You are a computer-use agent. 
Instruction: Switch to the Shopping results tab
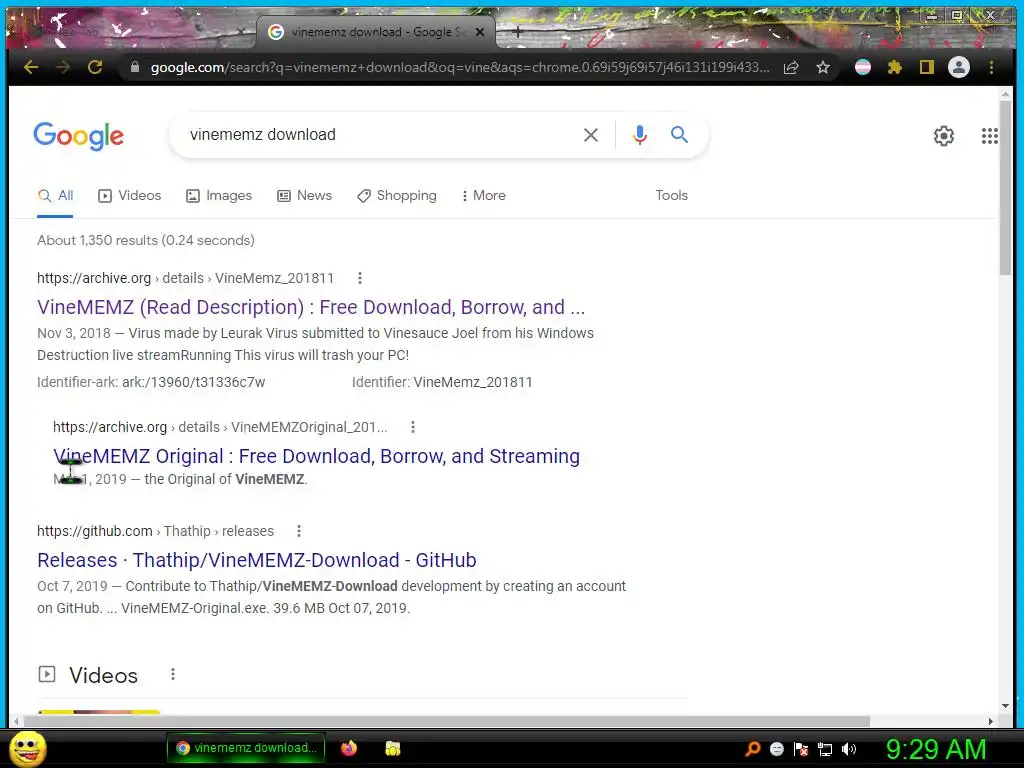tap(397, 196)
